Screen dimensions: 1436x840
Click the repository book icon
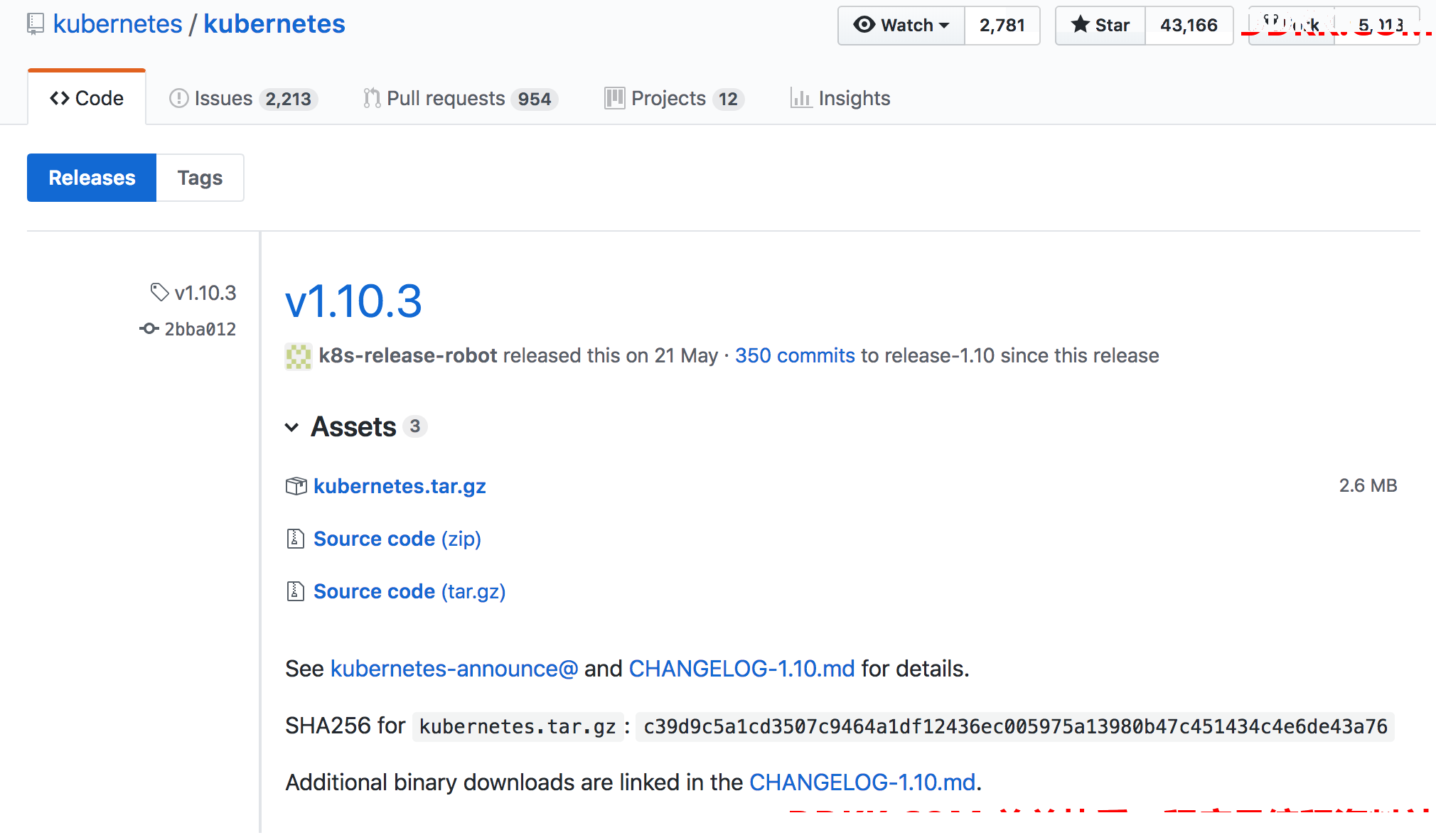[35, 25]
